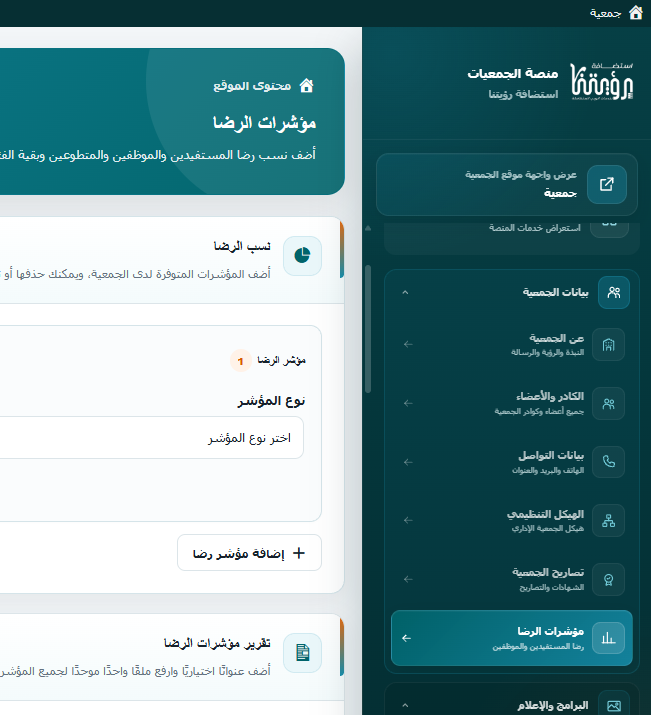Click the نسب الرضا section heading
The width and height of the screenshot is (651, 715).
242,246
